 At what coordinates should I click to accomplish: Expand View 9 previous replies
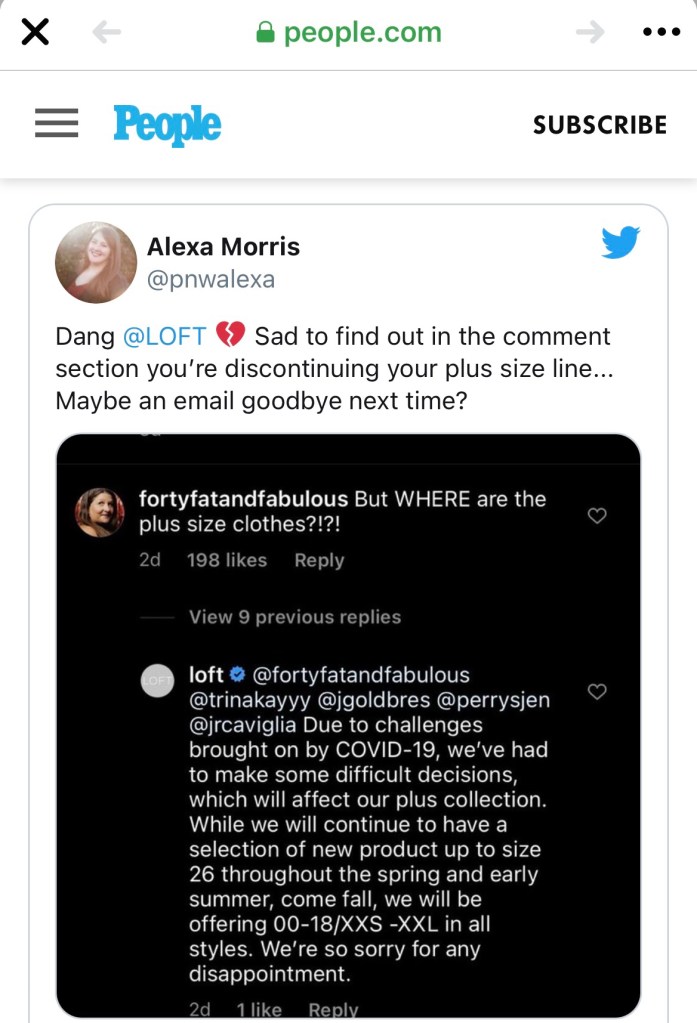pyautogui.click(x=294, y=617)
